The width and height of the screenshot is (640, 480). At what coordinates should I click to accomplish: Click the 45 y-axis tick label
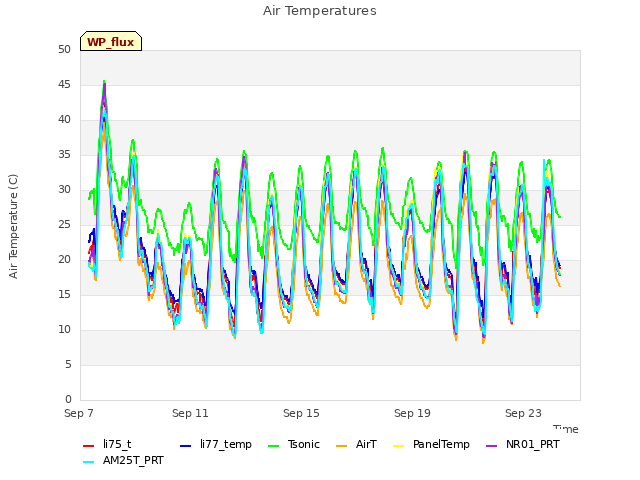(64, 85)
